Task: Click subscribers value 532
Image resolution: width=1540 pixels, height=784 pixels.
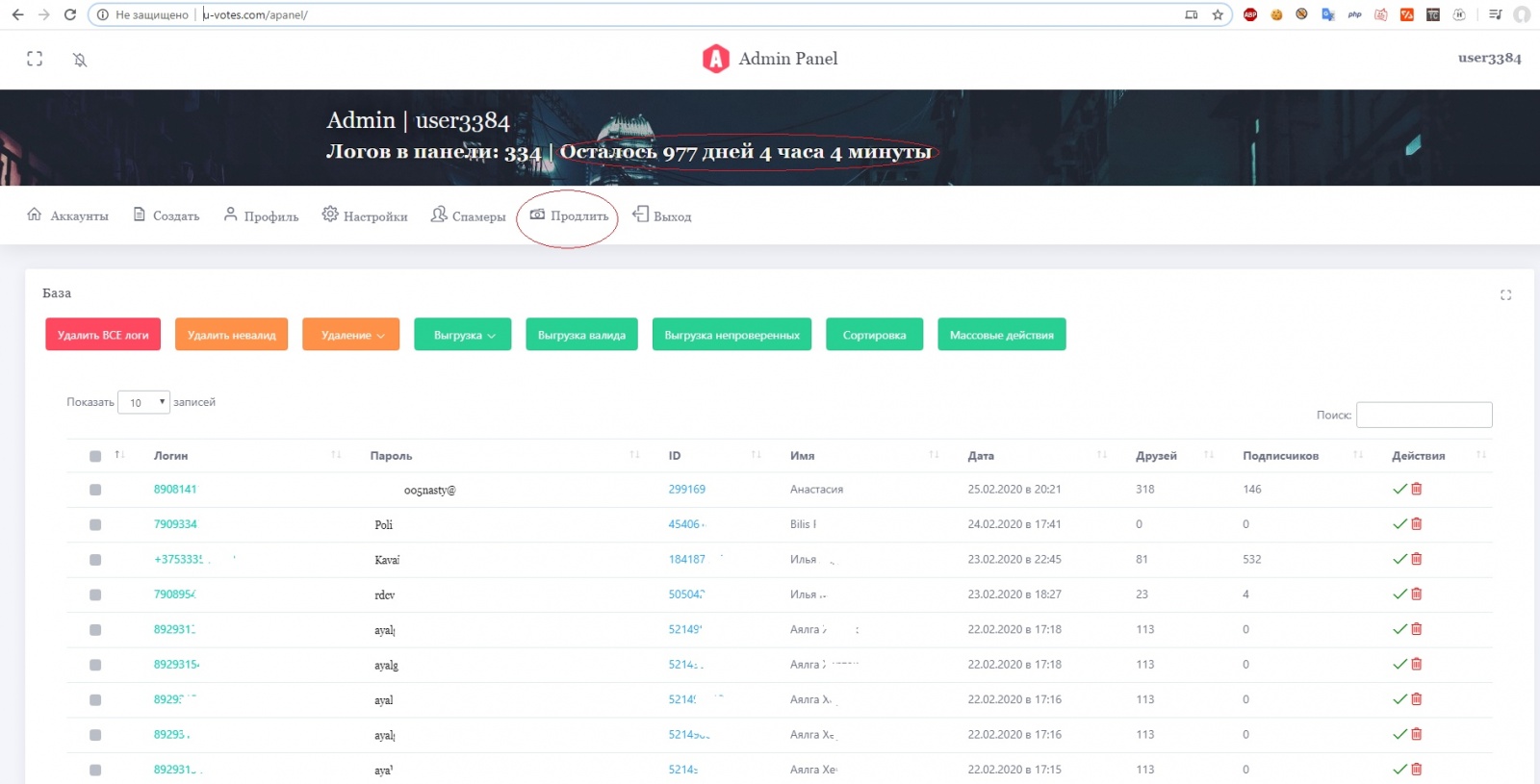Action: point(1251,559)
